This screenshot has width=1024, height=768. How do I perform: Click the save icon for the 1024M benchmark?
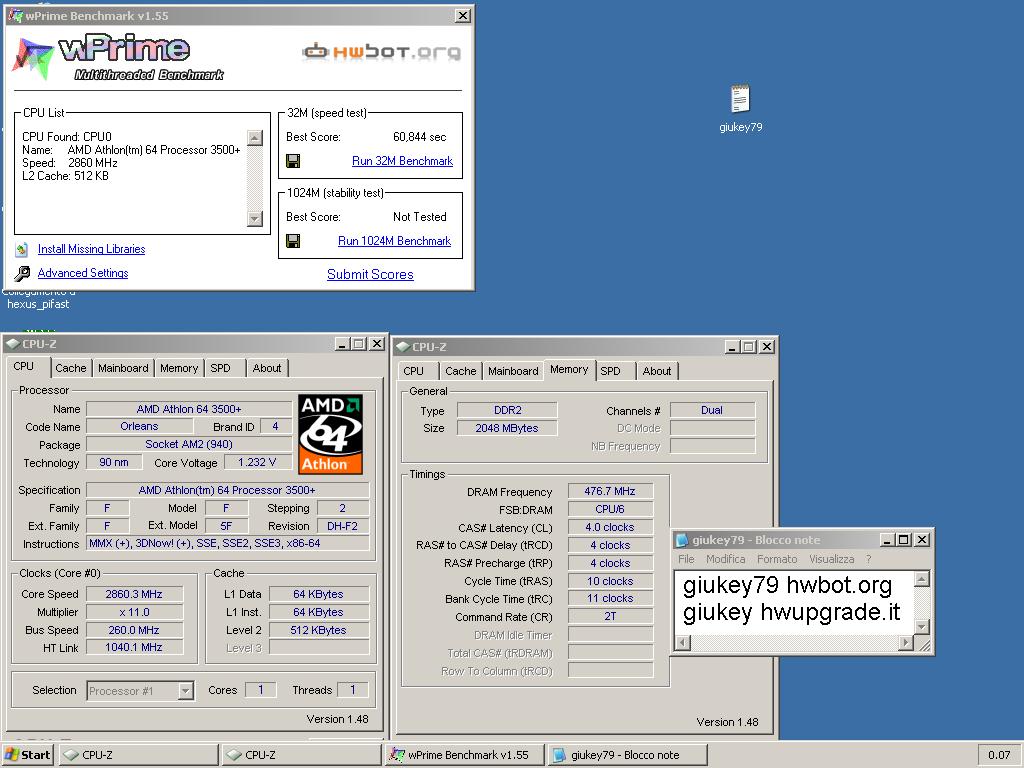coord(293,241)
